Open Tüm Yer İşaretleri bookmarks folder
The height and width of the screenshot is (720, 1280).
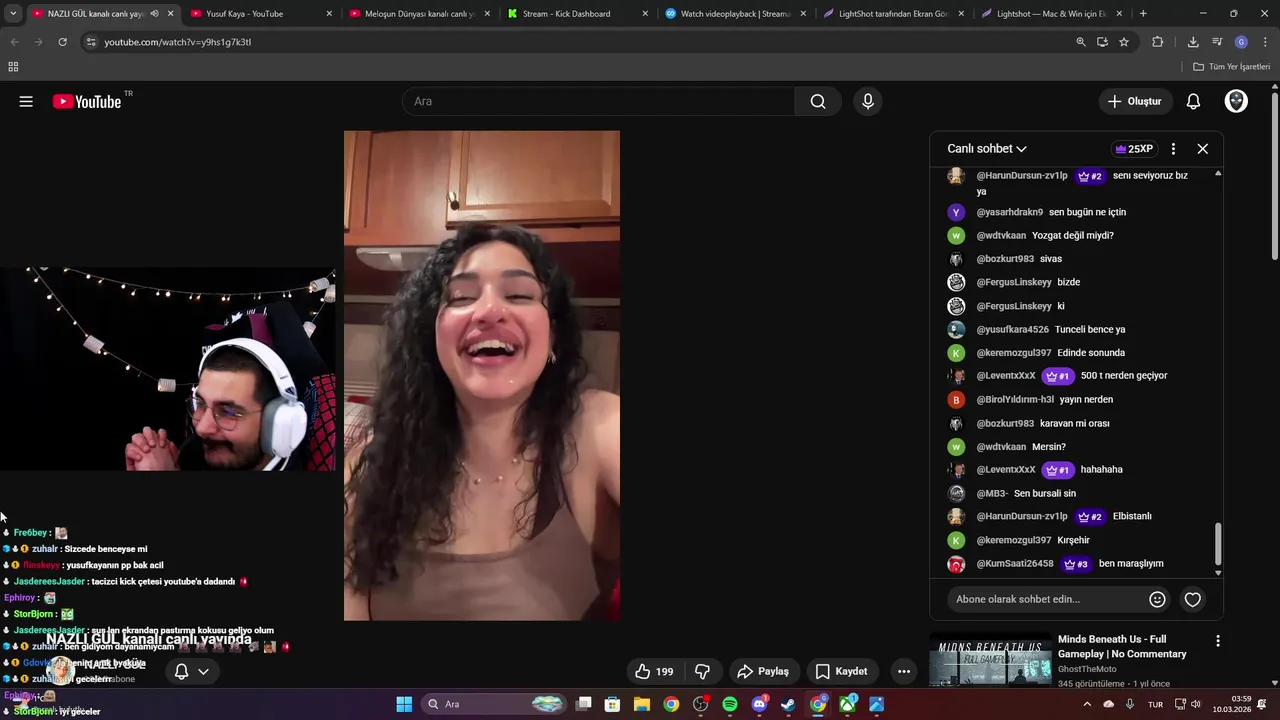[x=1232, y=67]
